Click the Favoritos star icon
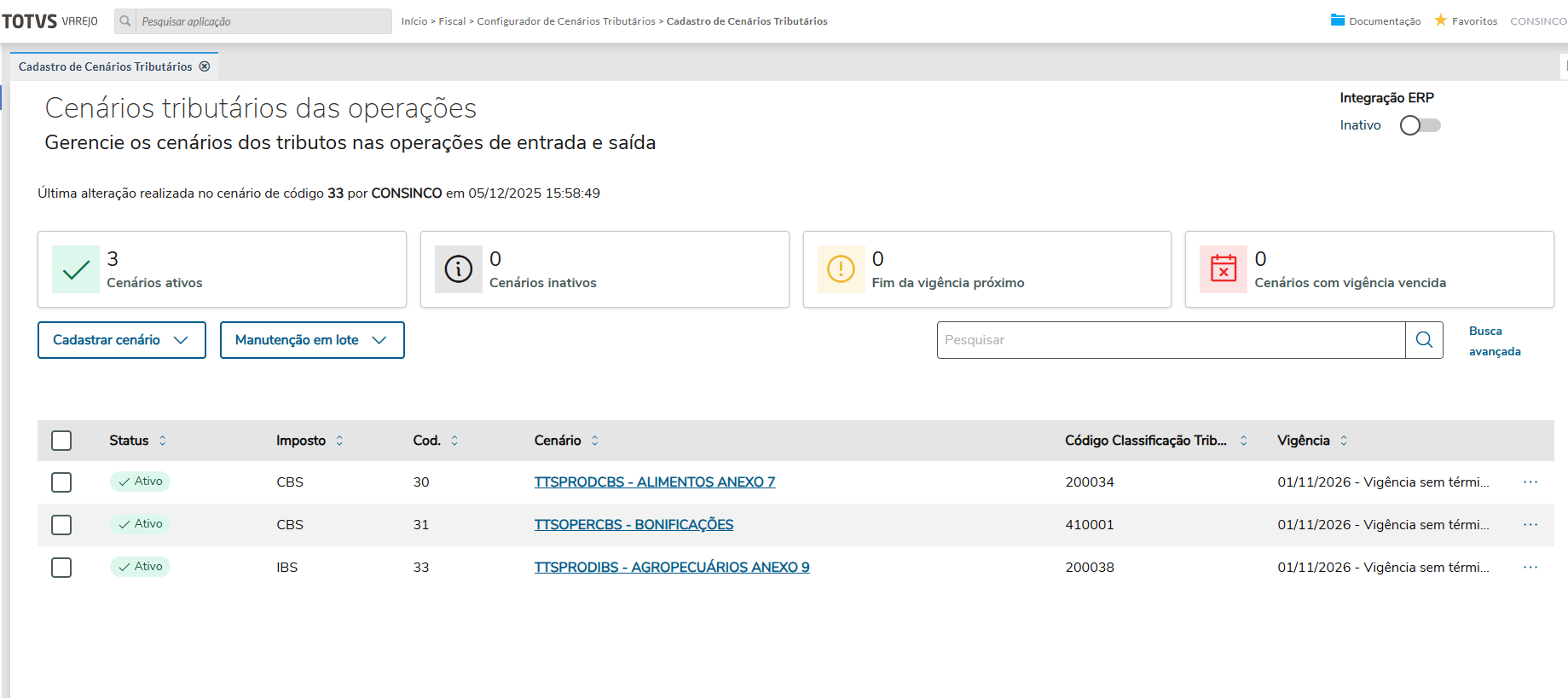 click(x=1441, y=20)
